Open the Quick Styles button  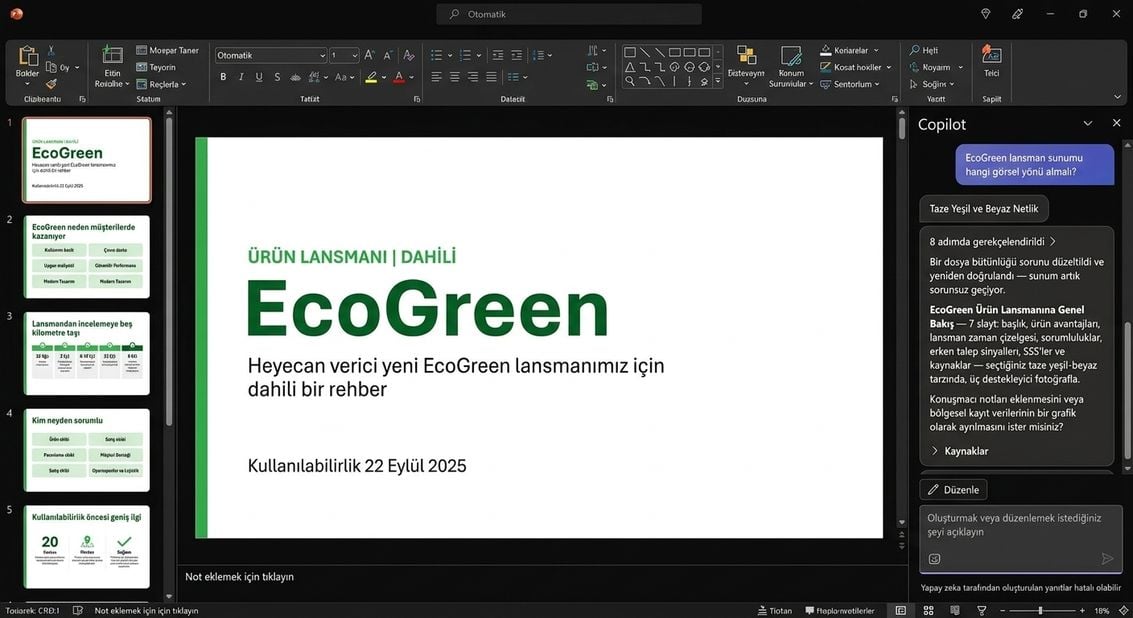(791, 66)
